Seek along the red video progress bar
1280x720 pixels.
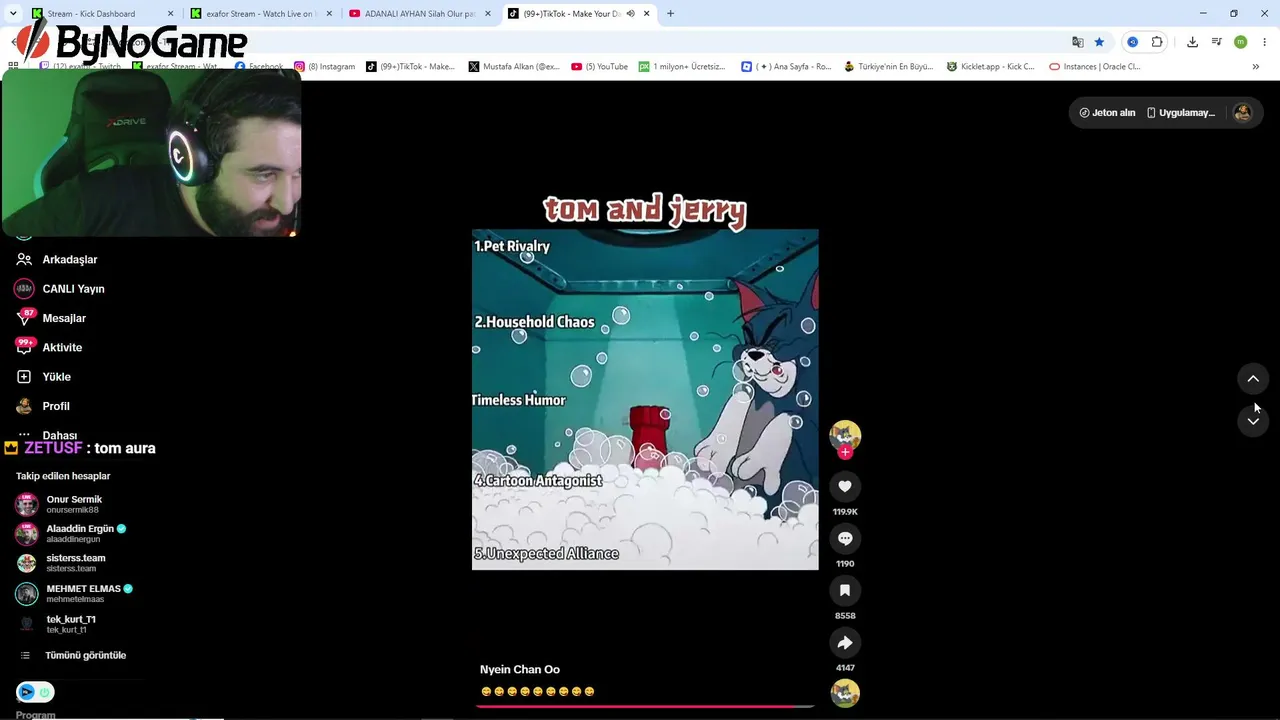645,706
